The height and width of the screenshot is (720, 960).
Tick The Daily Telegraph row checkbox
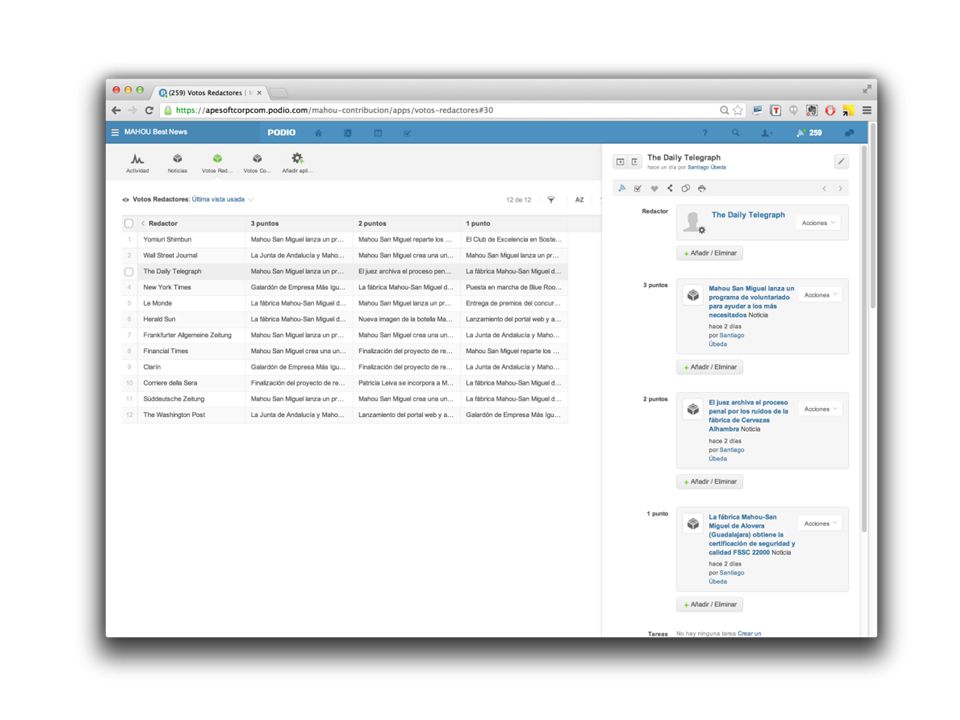129,271
